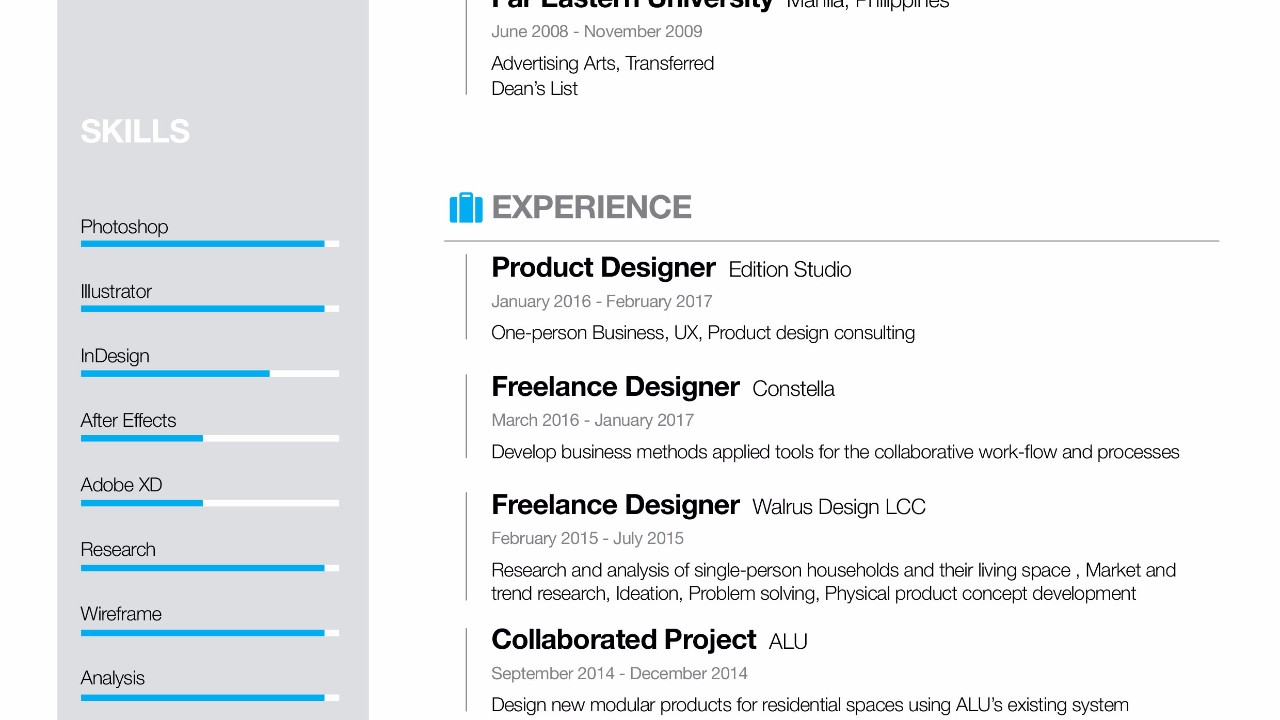Click the Edition Studio company name
This screenshot has width=1280, height=720.
(790, 270)
